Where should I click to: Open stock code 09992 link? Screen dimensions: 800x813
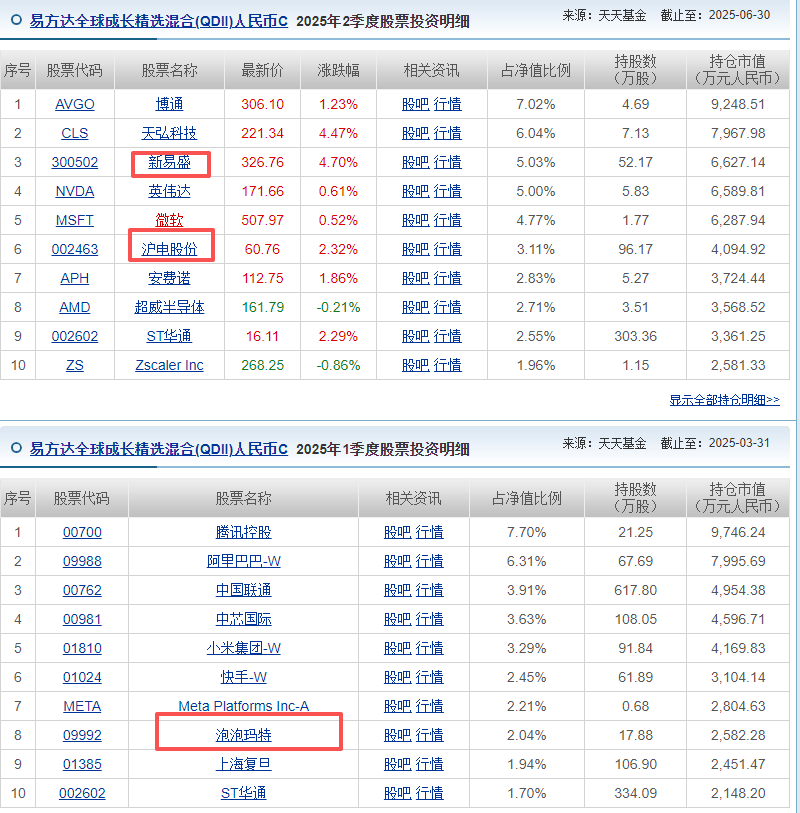pyautogui.click(x=82, y=736)
